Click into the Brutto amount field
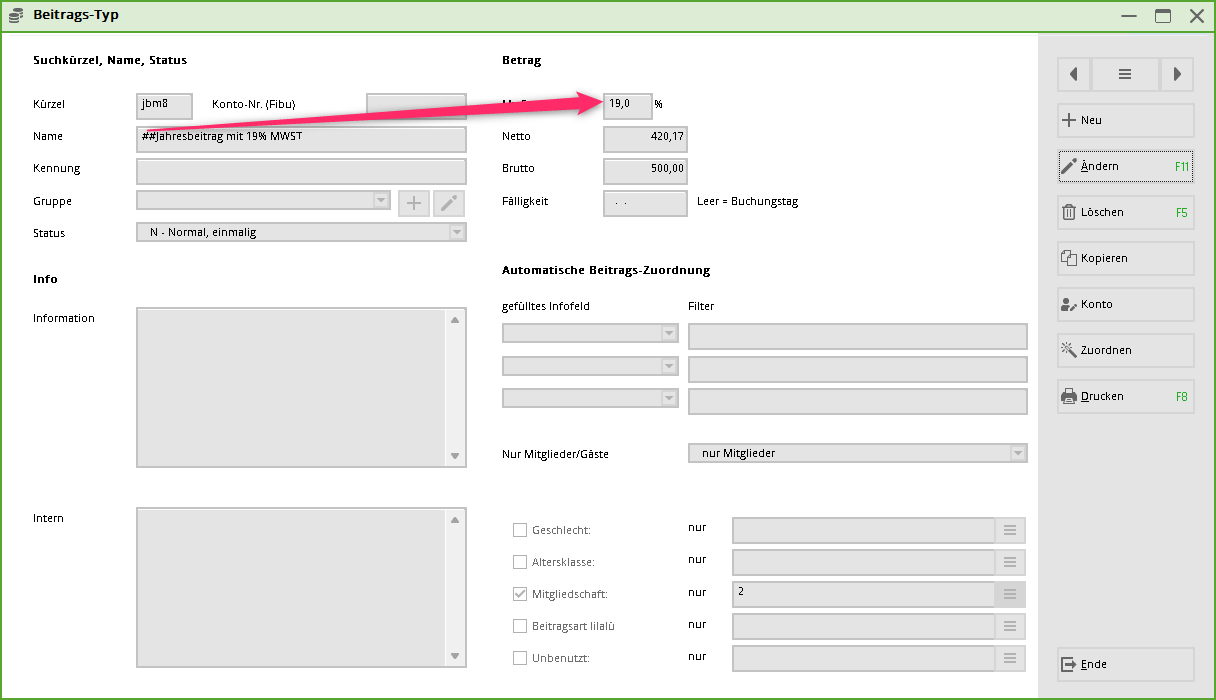The height and width of the screenshot is (700, 1216). point(645,170)
